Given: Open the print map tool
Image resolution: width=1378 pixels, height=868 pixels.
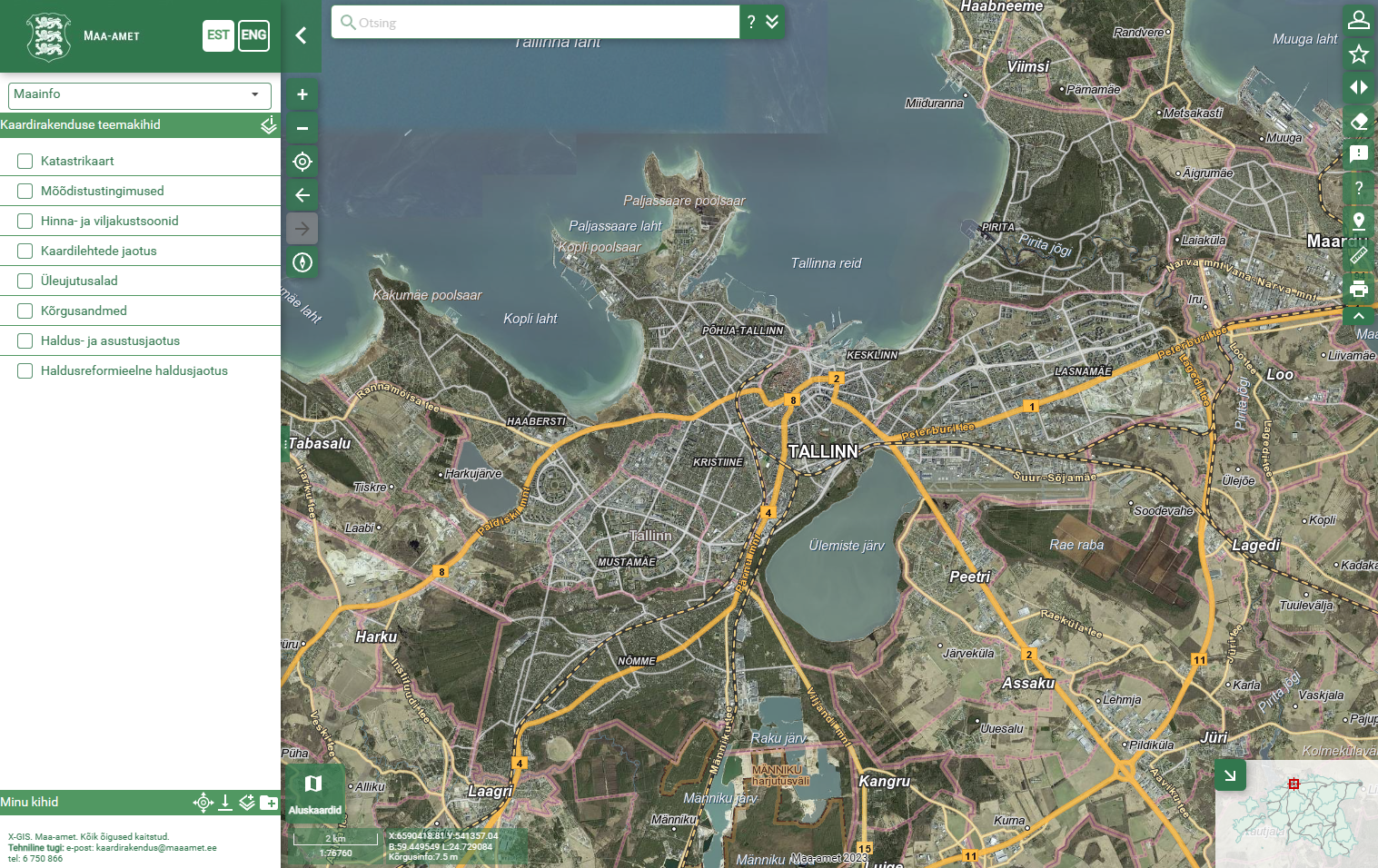Looking at the screenshot, I should [x=1359, y=289].
